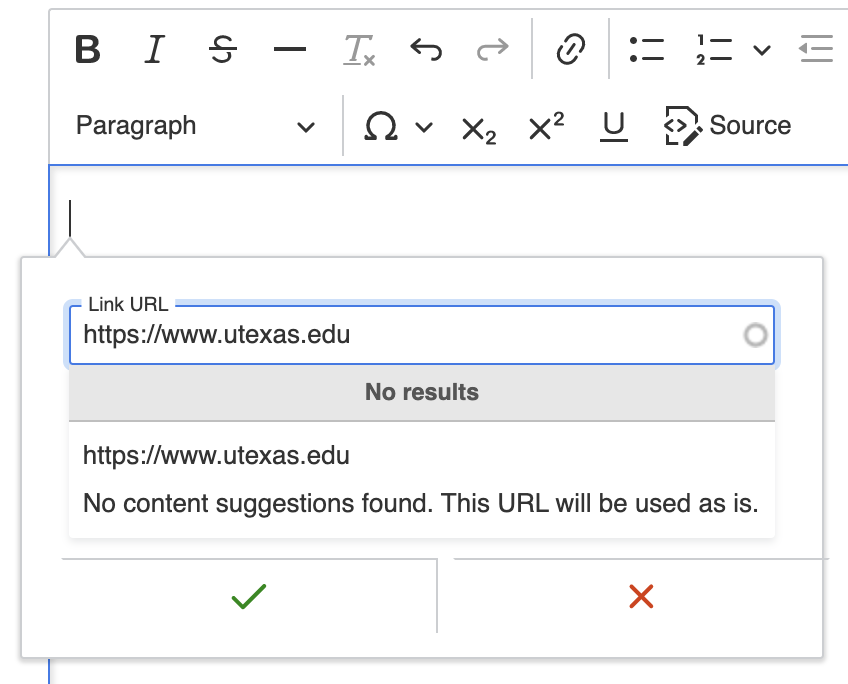Viewport: 848px width, 684px height.
Task: Toggle superscript formatting
Action: point(546,126)
